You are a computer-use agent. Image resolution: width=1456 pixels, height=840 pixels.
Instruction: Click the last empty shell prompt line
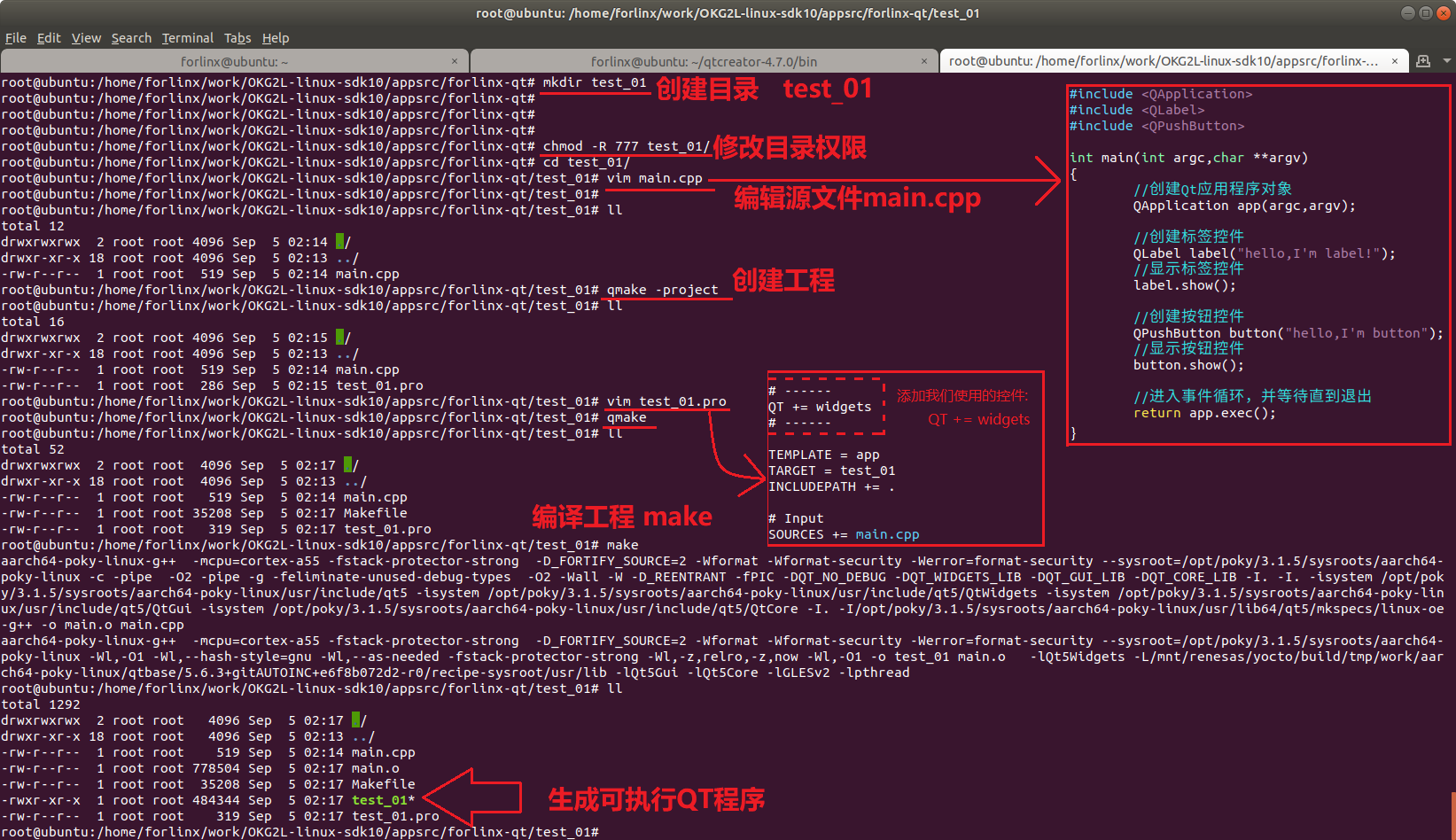[x=300, y=832]
